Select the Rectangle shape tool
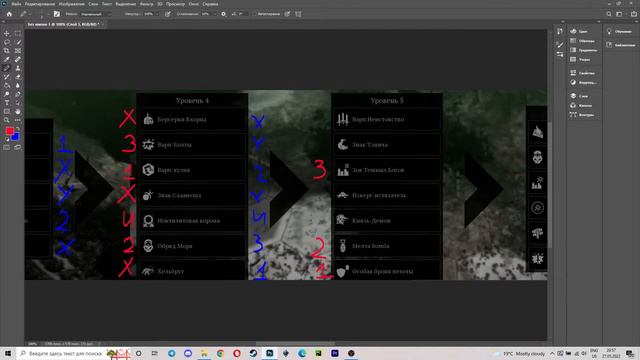The width and height of the screenshot is (640, 360). (x=7, y=111)
